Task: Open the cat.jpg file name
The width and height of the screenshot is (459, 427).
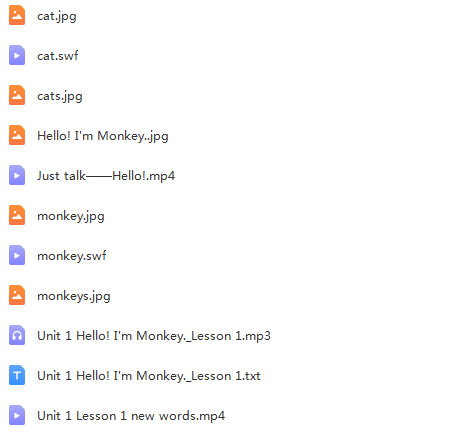Action: click(57, 16)
